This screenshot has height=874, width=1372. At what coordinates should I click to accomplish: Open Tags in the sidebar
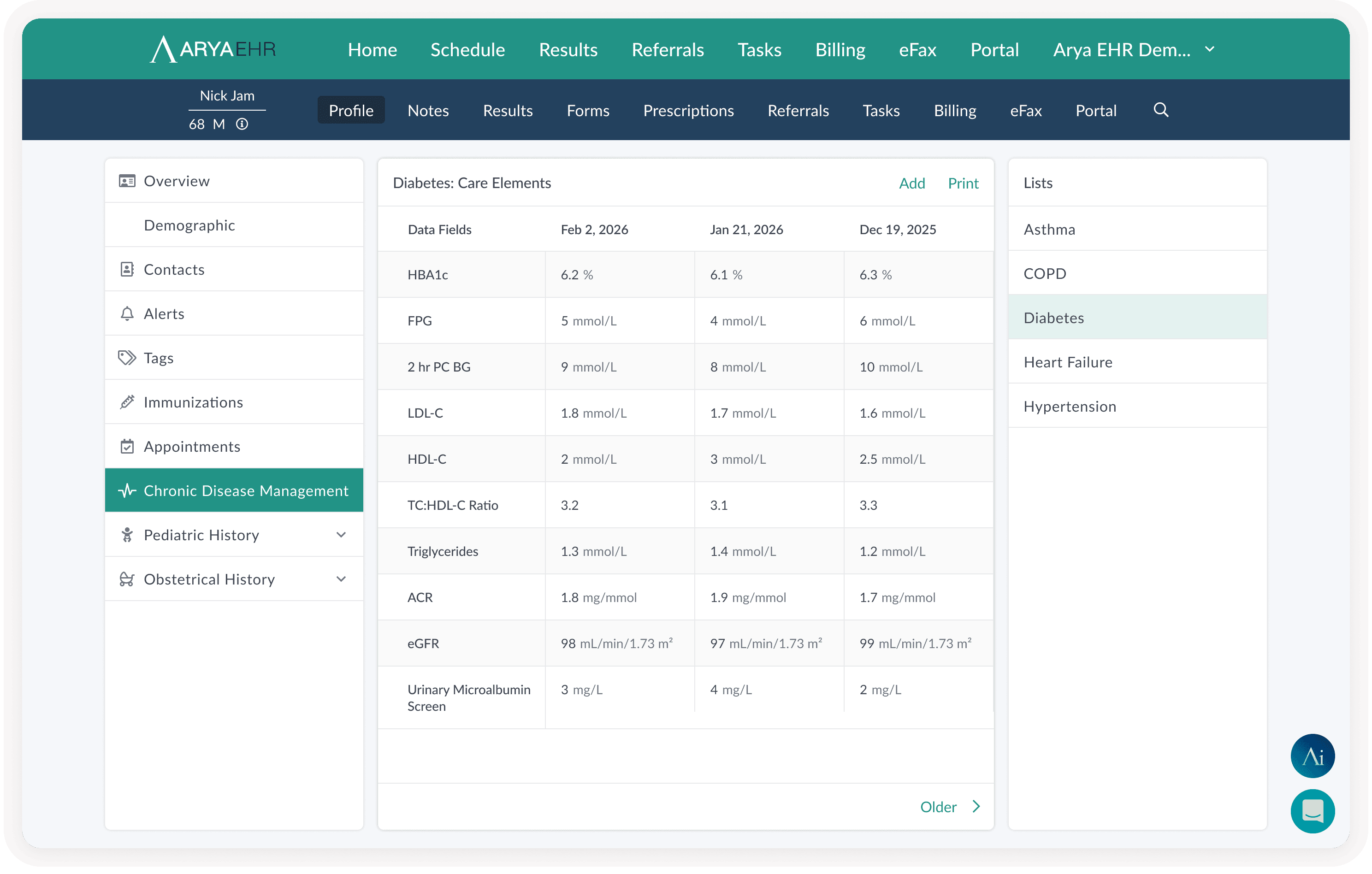point(234,357)
